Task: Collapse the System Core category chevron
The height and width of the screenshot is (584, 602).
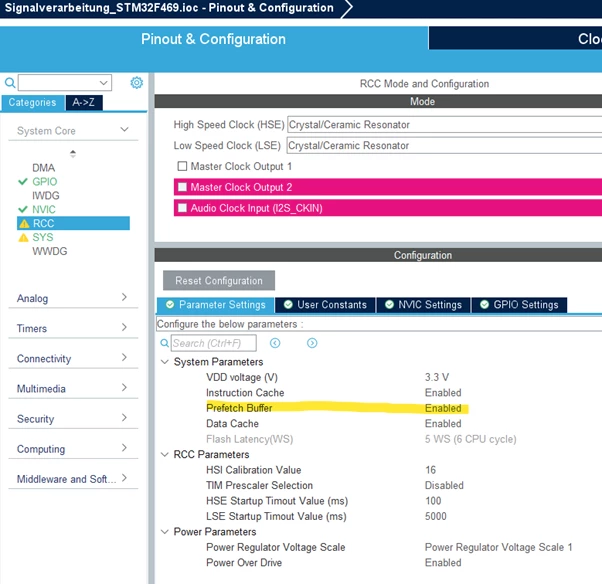Action: click(x=124, y=130)
